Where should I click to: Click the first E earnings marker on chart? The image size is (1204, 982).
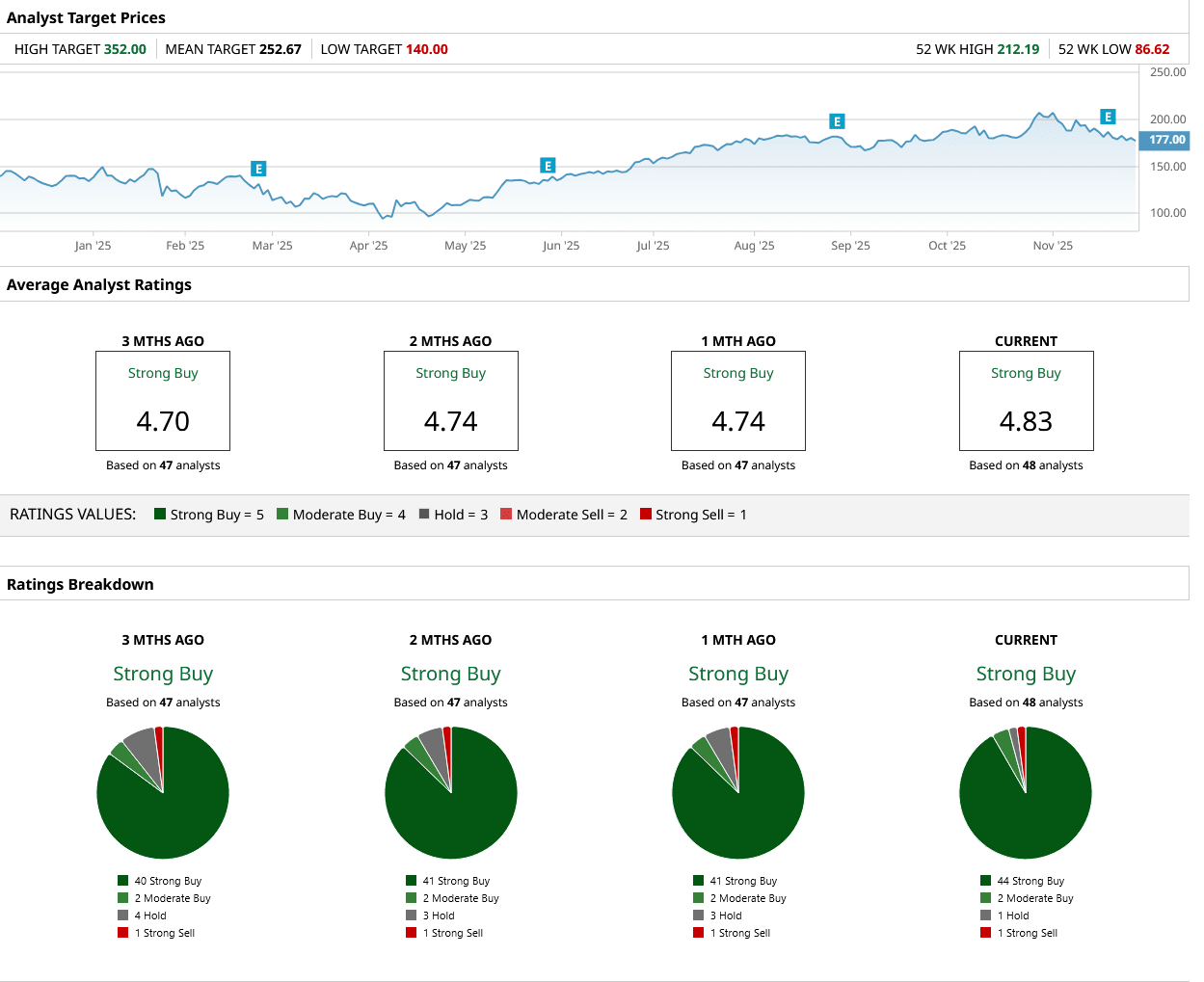pos(258,168)
